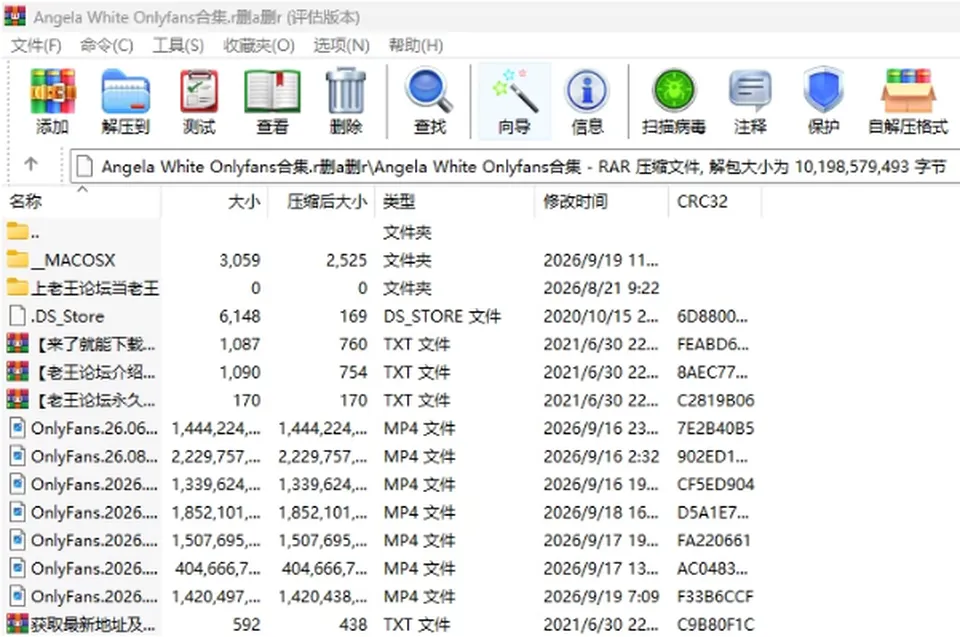960x637 pixels.
Task: Click the CRC32 value C2819B06
Action: point(715,400)
